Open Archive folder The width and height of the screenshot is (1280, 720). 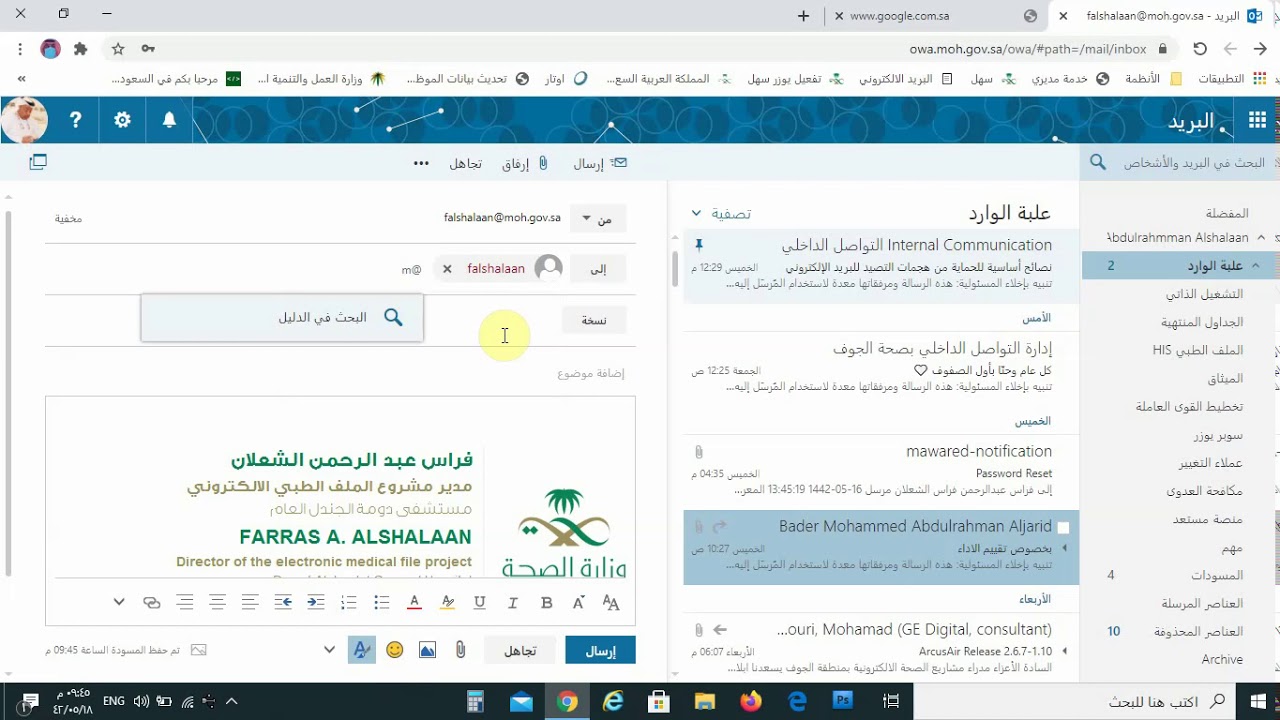1222,659
